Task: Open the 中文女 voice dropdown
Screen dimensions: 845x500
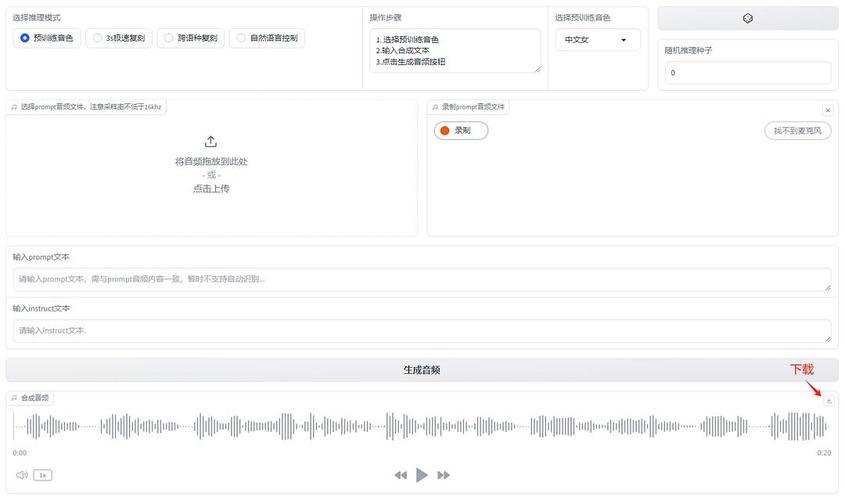Action: 598,40
